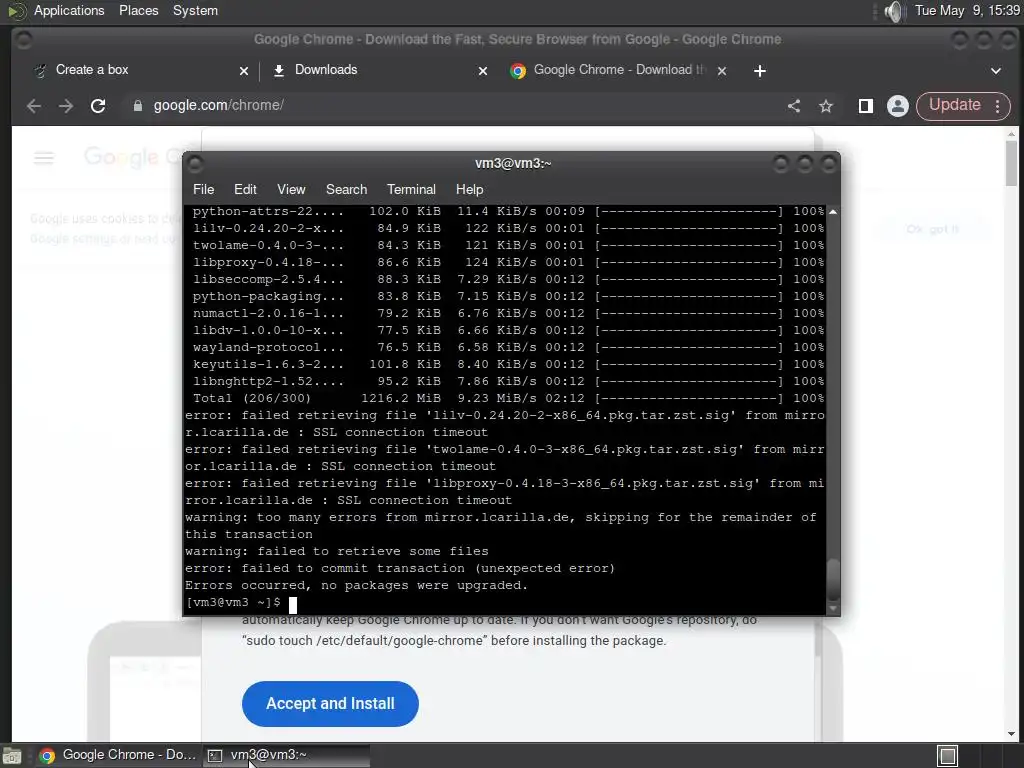This screenshot has height=768, width=1024.
Task: Click the terminal scrollbar thumb
Action: pyautogui.click(x=833, y=581)
